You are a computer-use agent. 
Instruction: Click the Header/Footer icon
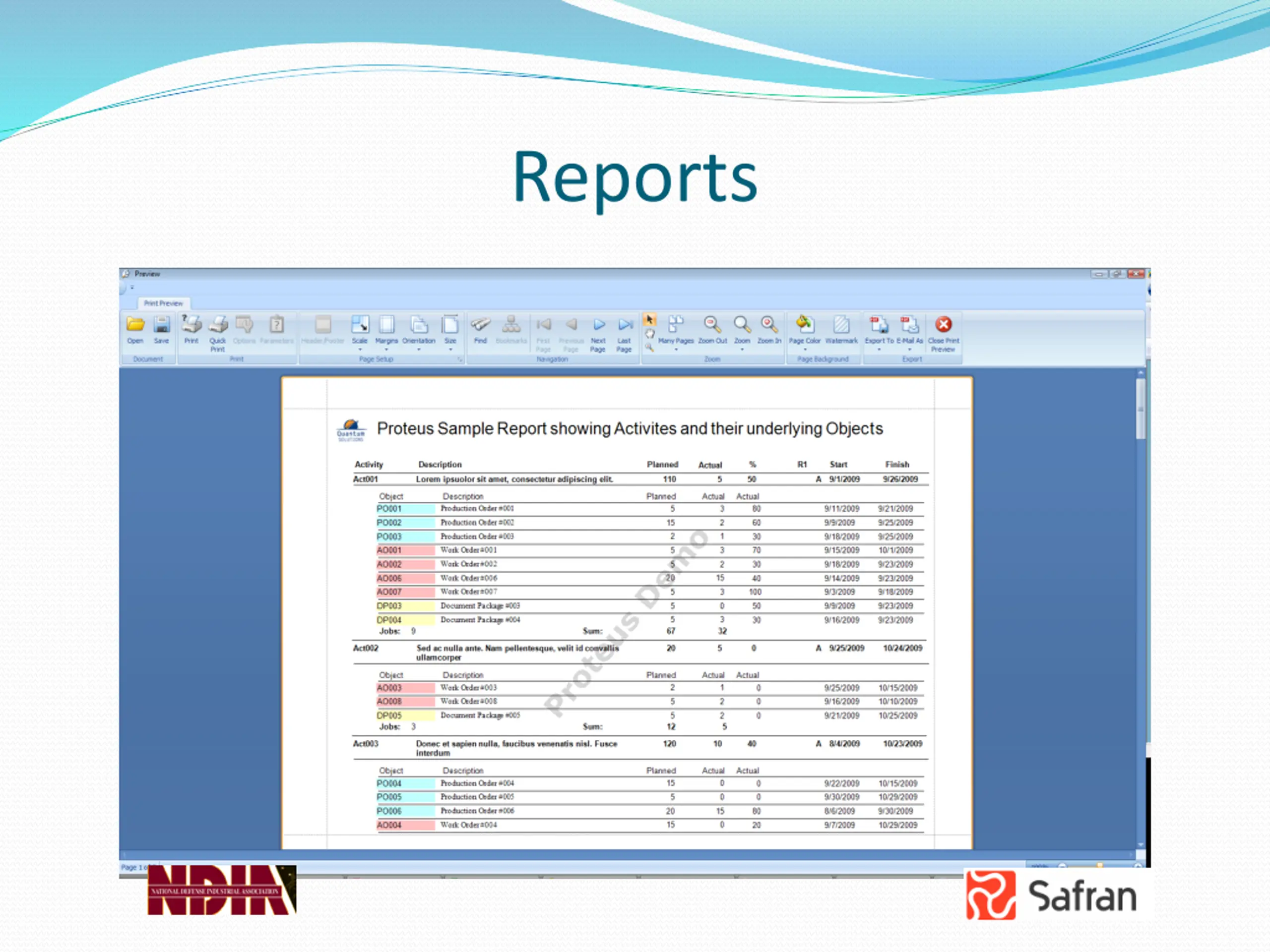tap(322, 330)
